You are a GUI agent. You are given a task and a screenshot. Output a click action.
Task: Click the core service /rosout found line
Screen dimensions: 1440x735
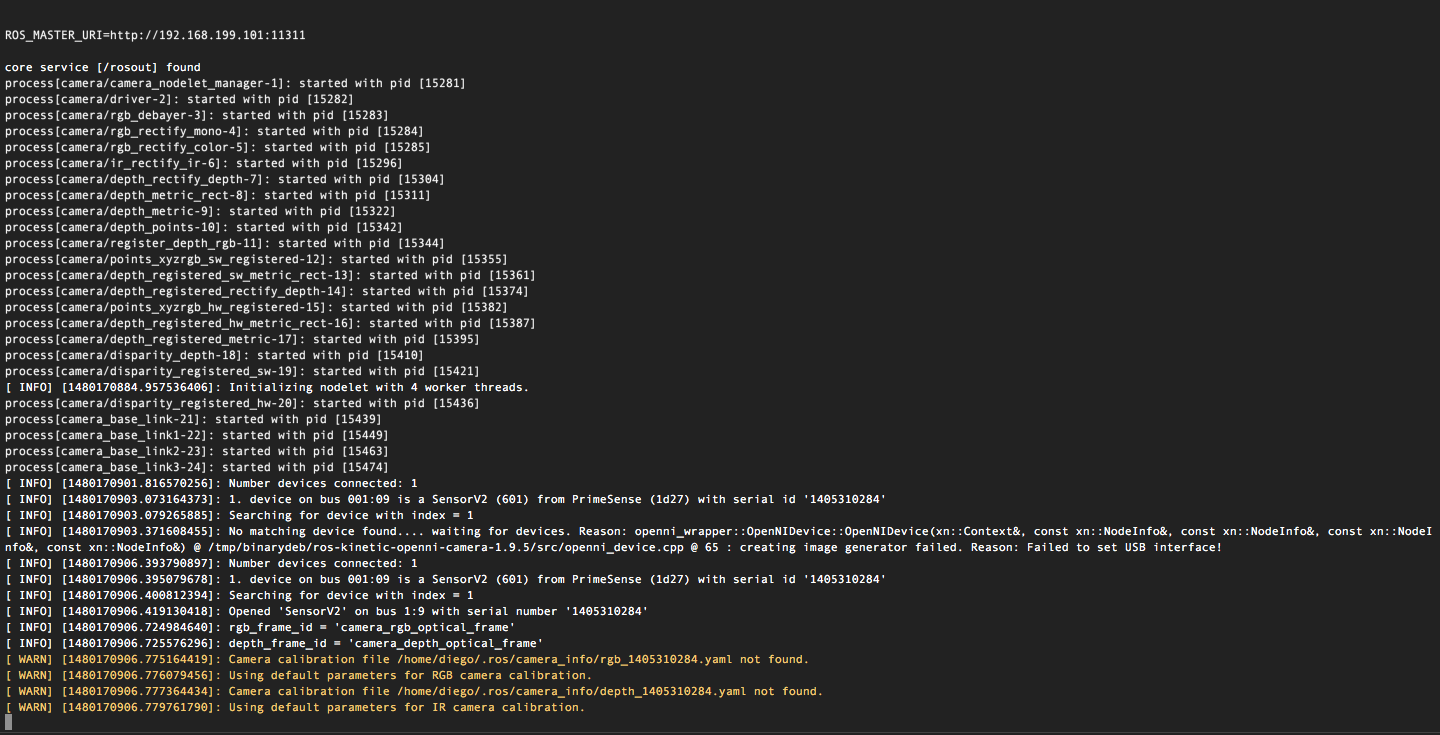103,67
